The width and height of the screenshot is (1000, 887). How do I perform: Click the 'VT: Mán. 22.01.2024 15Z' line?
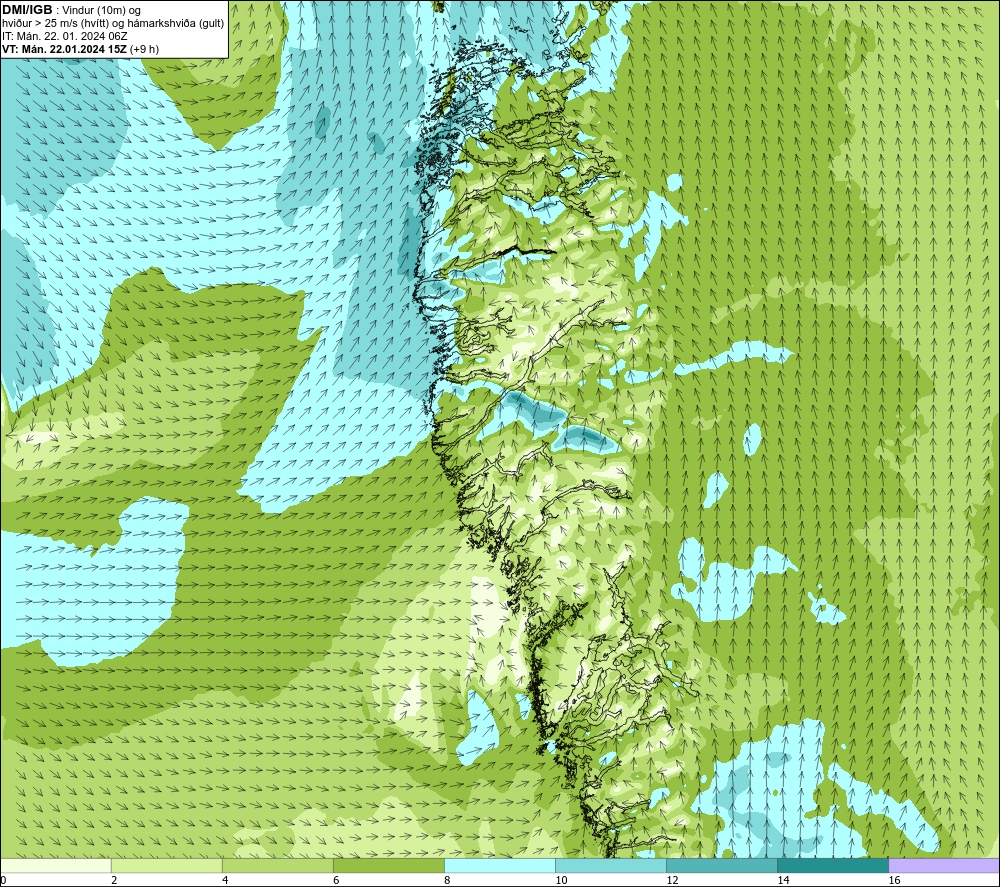64,49
